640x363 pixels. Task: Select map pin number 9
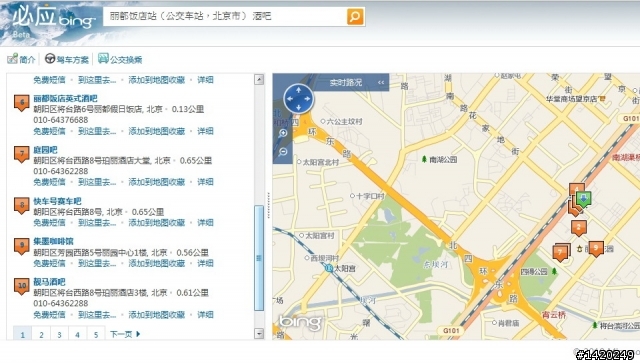tap(596, 249)
